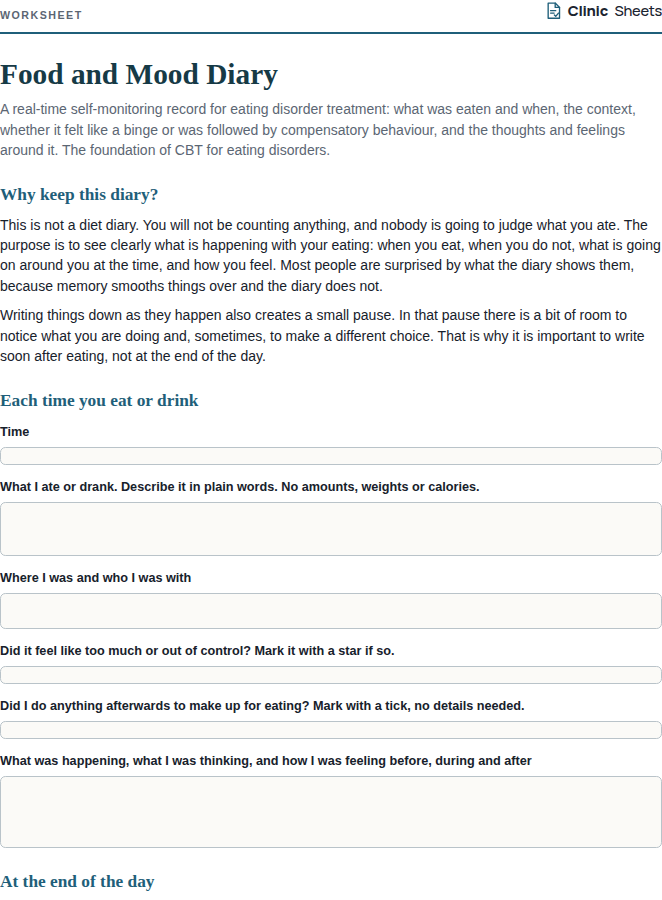Focus the Where I was and who with field

point(331,611)
